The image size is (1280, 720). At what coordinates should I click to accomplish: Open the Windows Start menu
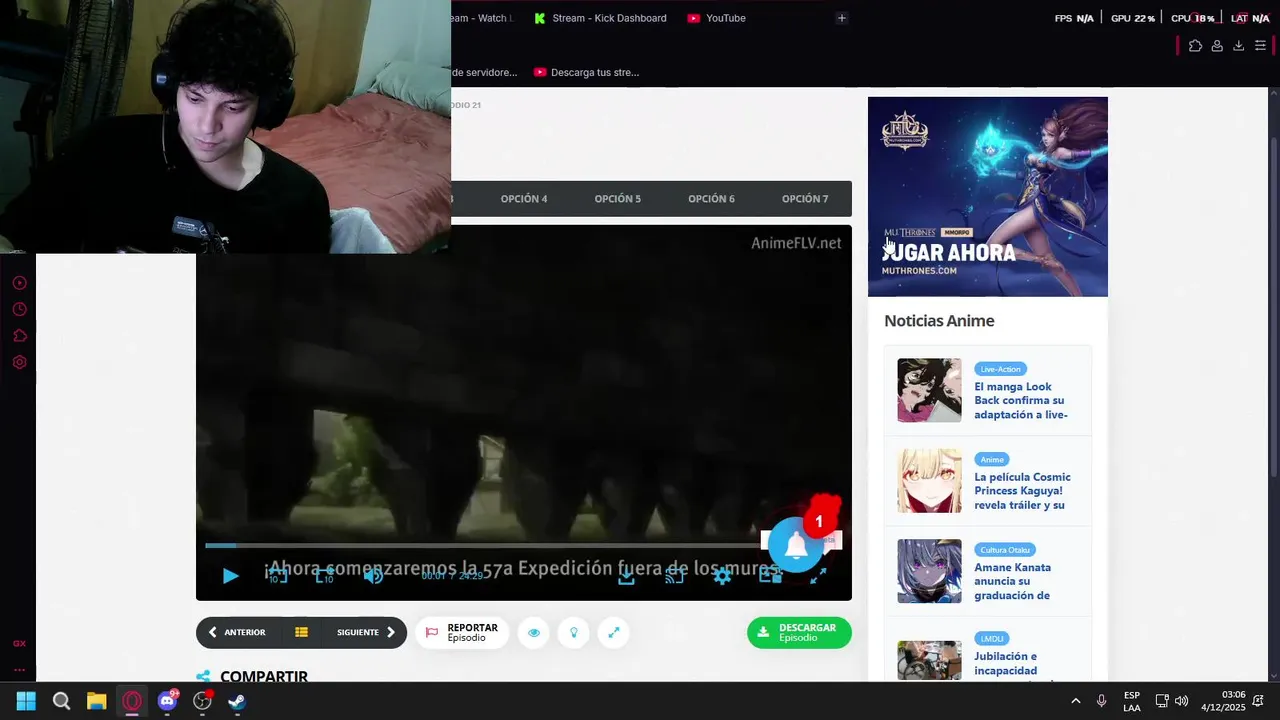point(26,701)
